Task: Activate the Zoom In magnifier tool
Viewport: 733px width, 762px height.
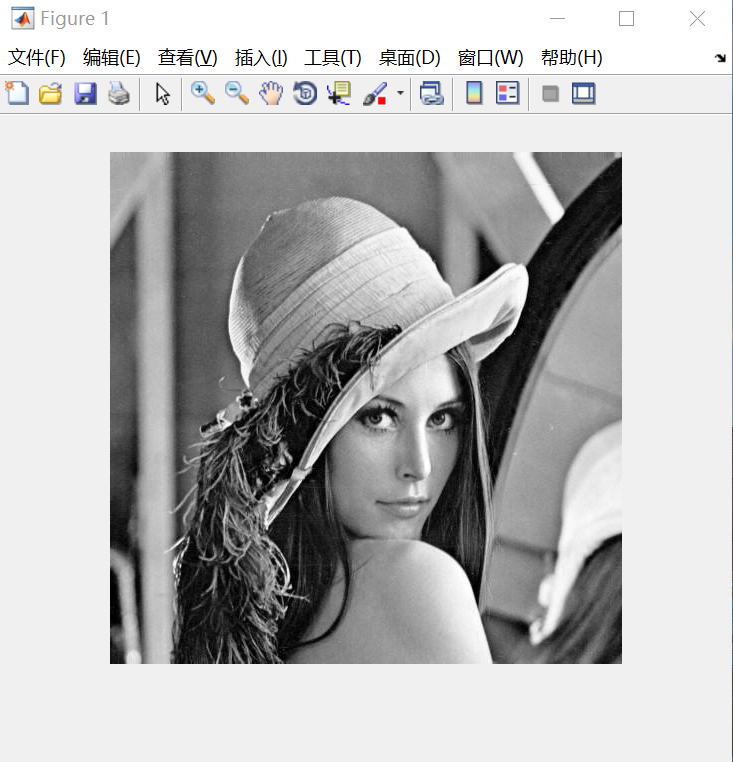Action: tap(203, 93)
